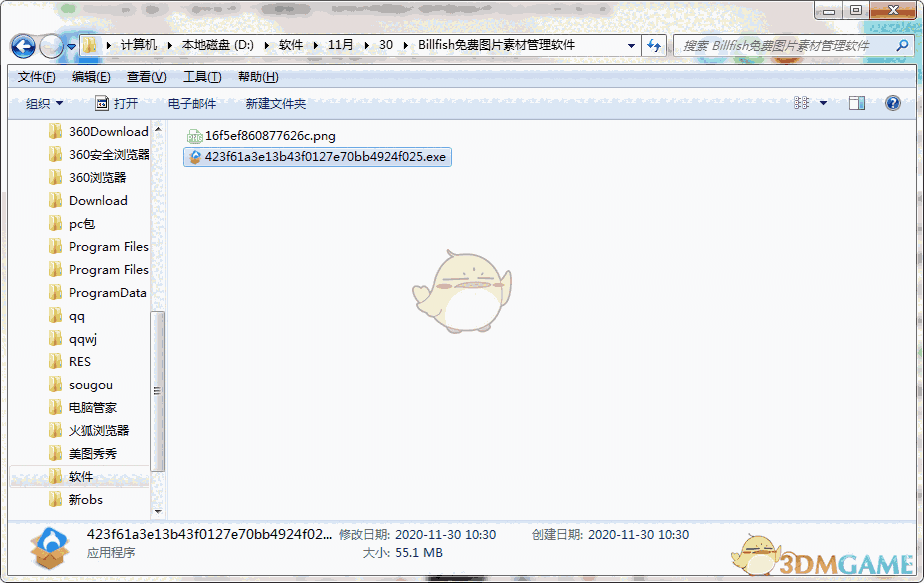Select the 423f61a3e13b43f0127e70bb4924f025.exe installer
This screenshot has height=583, width=924.
318,157
